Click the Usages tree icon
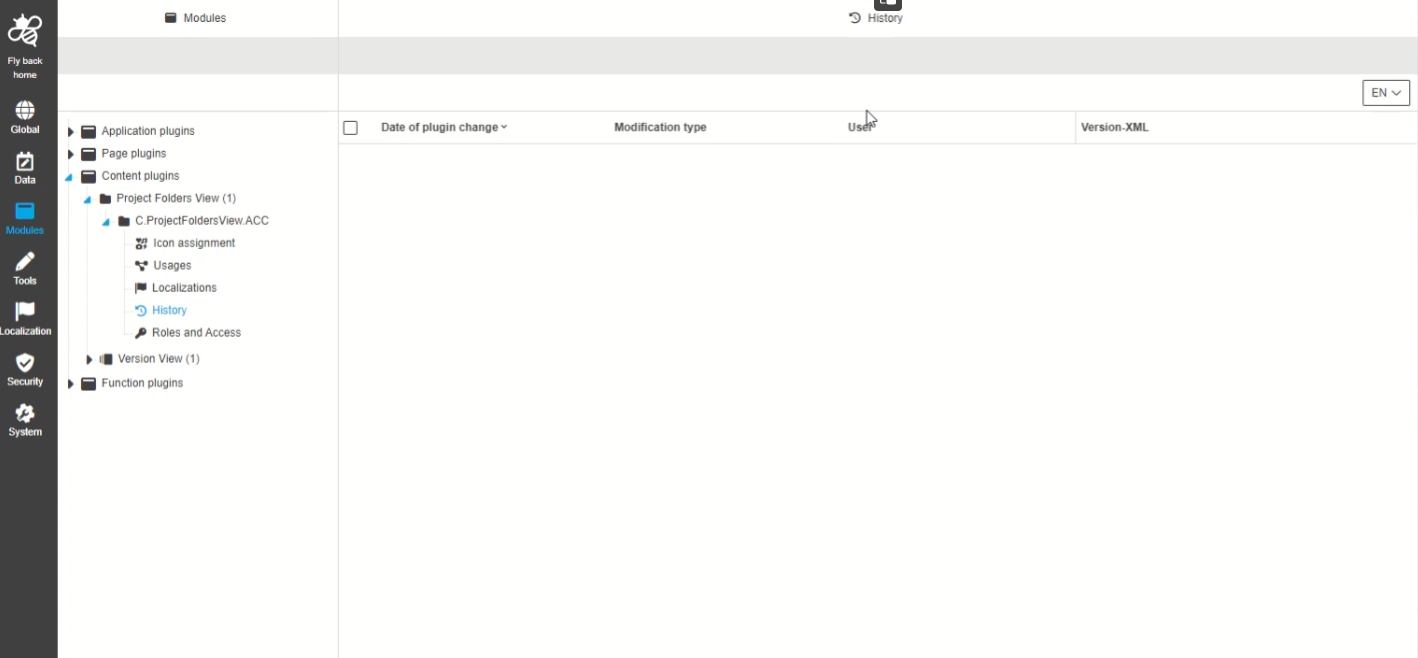1418x658 pixels. [x=141, y=266]
